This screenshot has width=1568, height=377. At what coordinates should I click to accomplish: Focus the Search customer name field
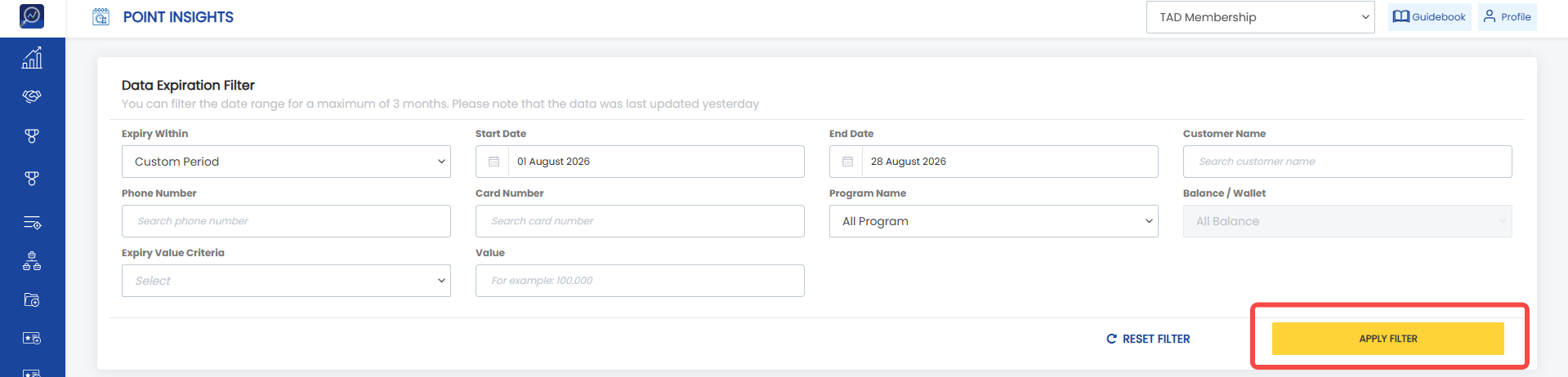click(1347, 162)
